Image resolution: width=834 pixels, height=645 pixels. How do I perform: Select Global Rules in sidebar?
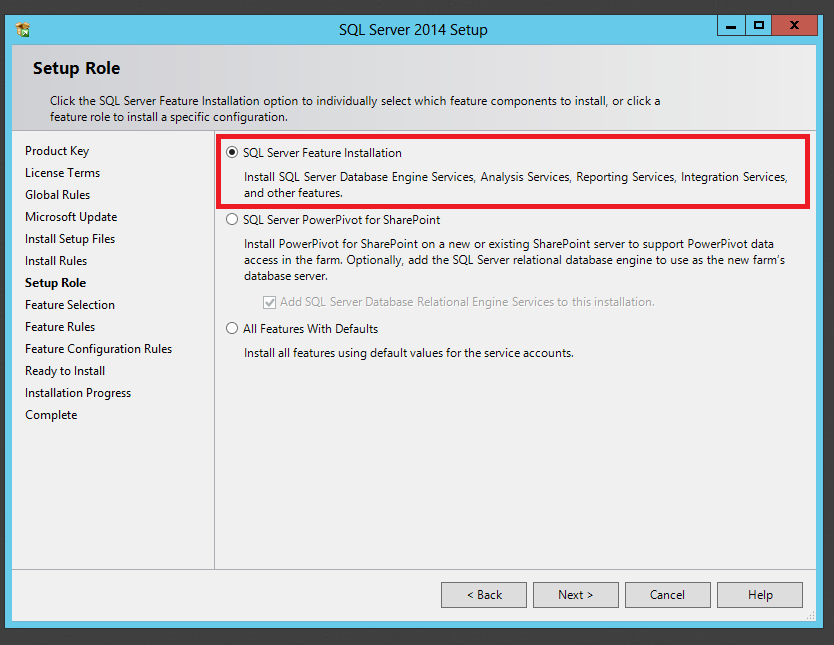[57, 195]
